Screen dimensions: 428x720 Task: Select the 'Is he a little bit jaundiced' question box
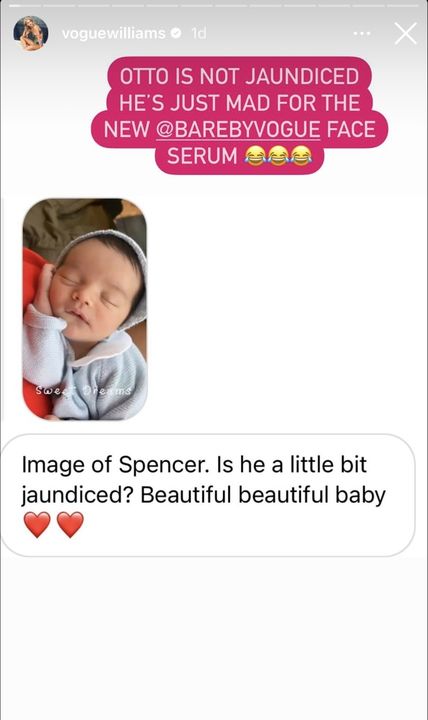[x=208, y=495]
